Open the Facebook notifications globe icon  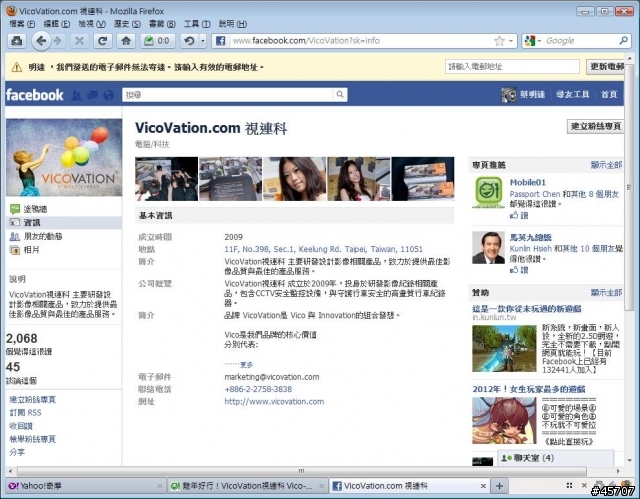coord(109,95)
